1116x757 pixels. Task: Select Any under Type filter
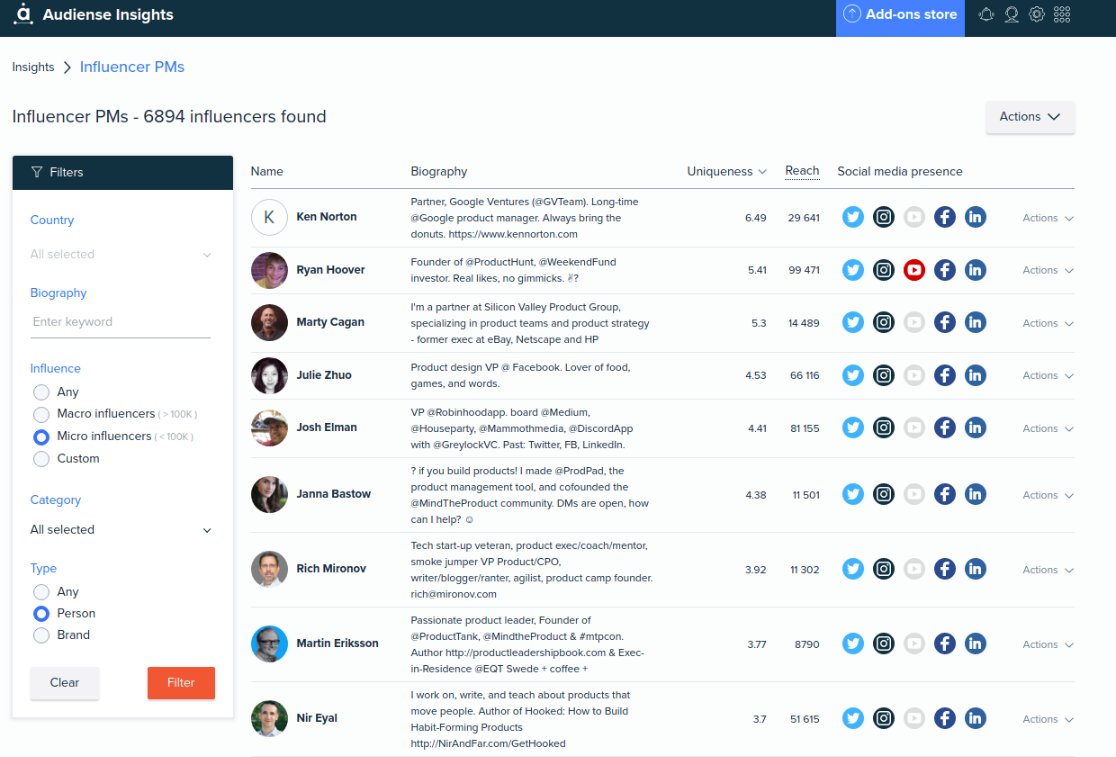click(x=41, y=592)
